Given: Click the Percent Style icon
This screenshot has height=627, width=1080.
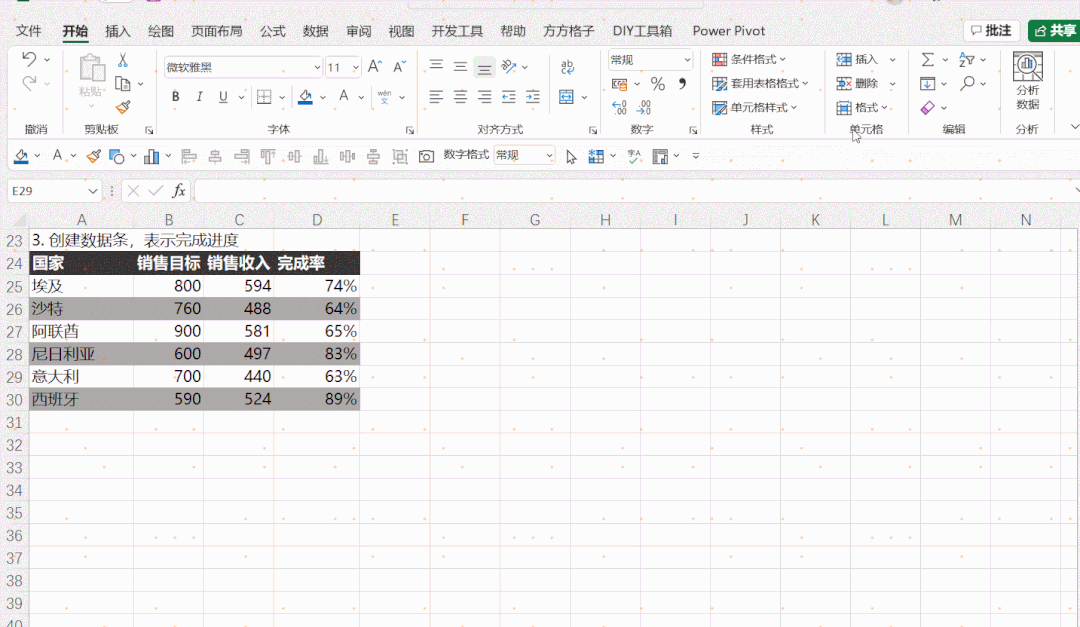Looking at the screenshot, I should (x=658, y=84).
